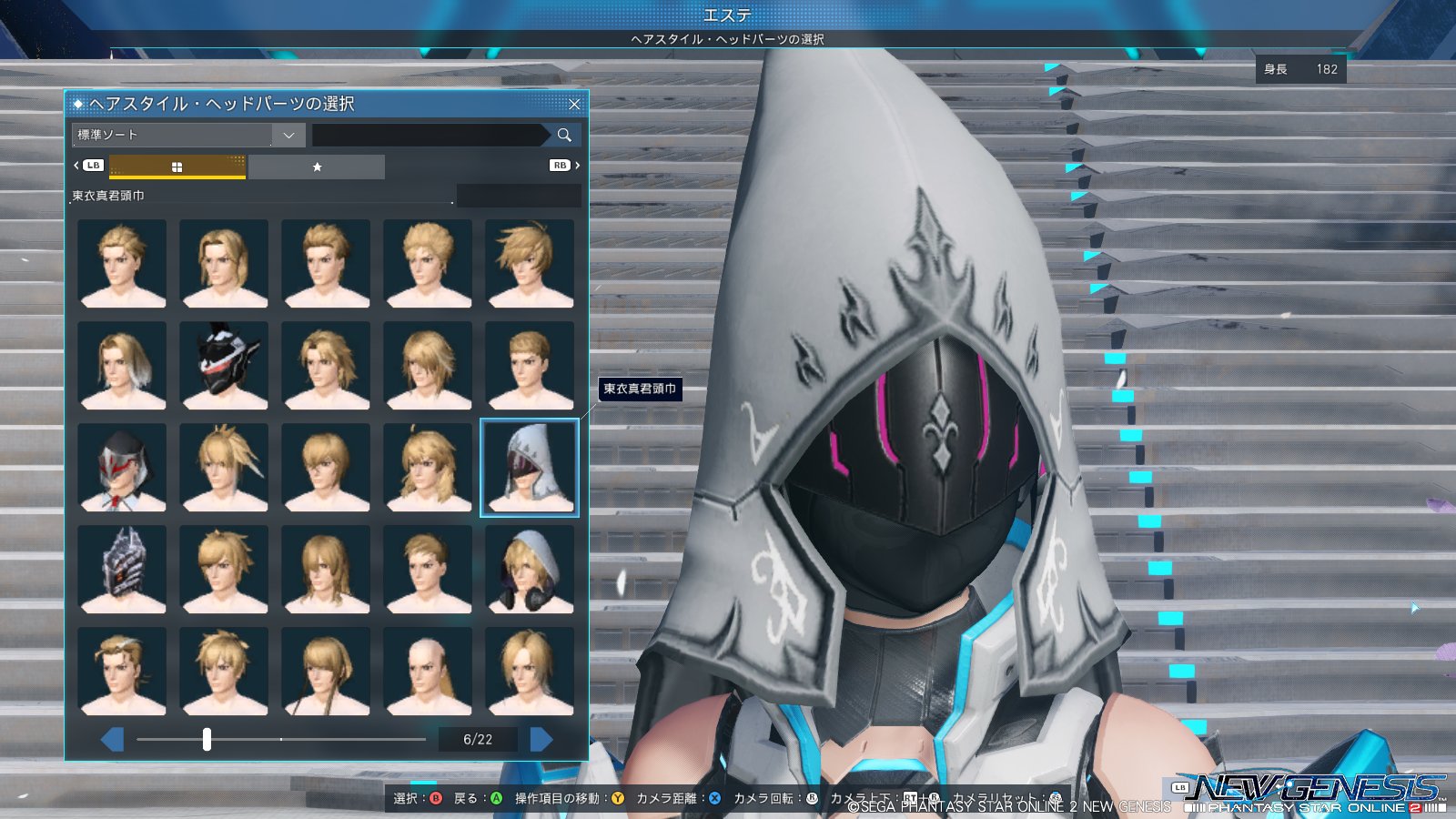Switch to the star favorites tab
Image resolution: width=1456 pixels, height=819 pixels.
pyautogui.click(x=317, y=167)
